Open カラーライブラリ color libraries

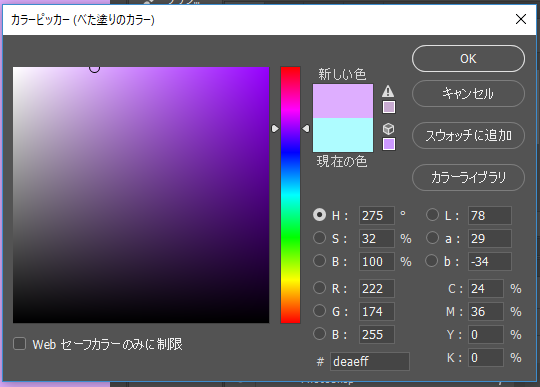coord(468,177)
